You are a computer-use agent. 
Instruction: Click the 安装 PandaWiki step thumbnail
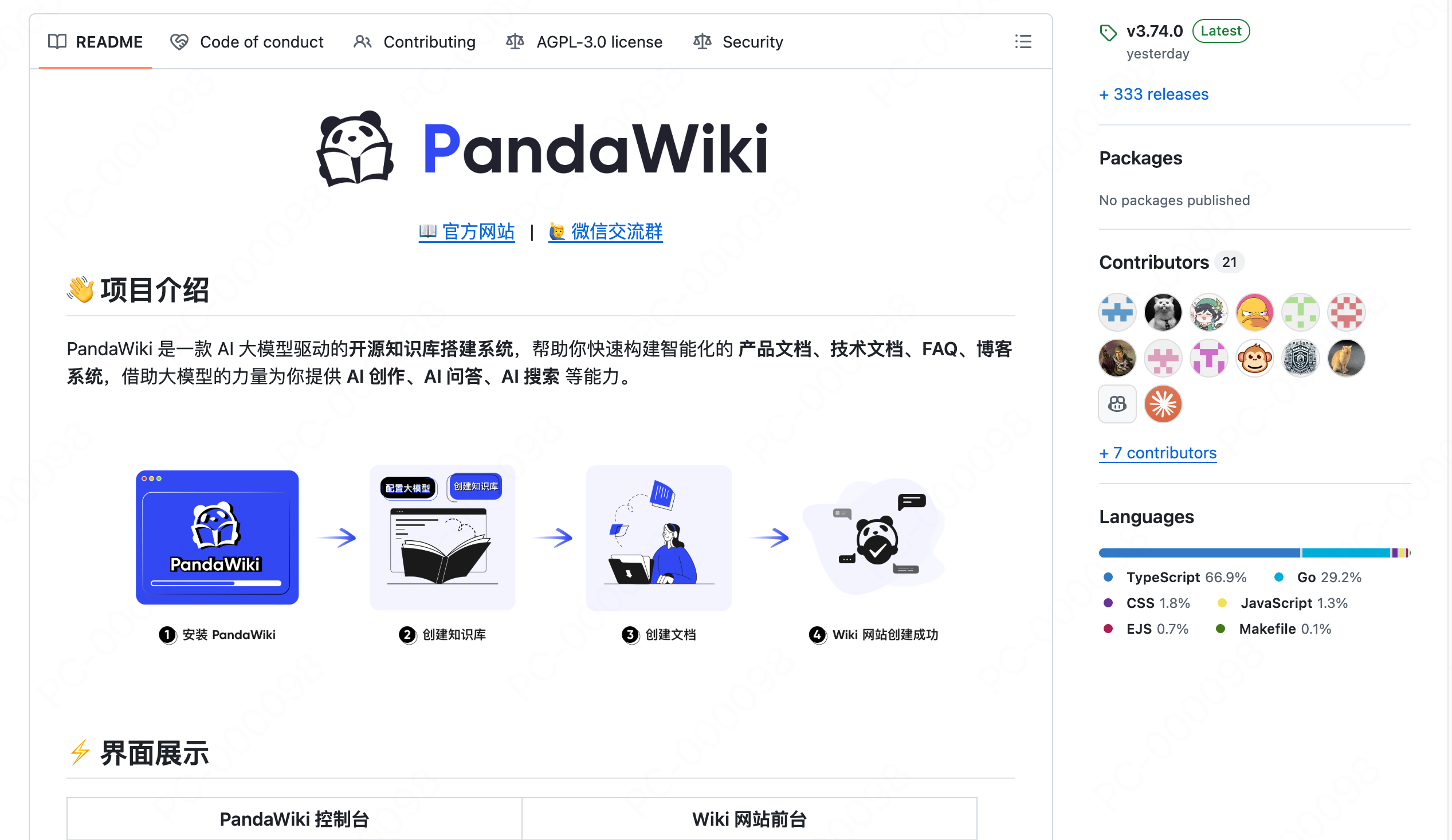click(x=217, y=537)
